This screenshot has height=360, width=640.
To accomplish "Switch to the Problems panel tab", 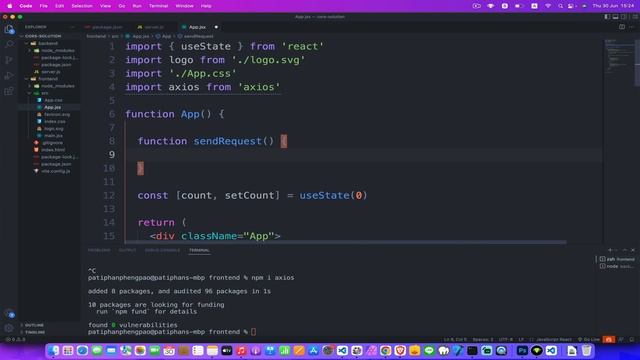I will [x=99, y=250].
